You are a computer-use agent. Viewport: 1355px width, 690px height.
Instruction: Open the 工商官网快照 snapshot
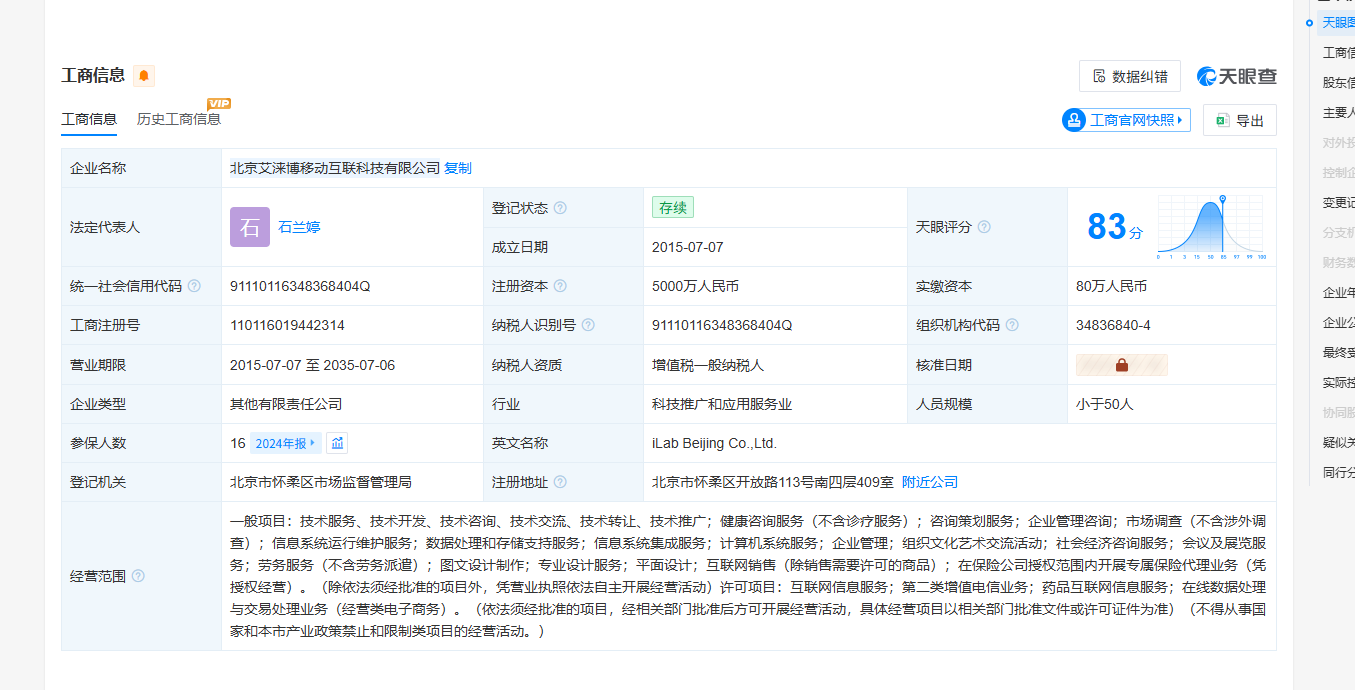(x=1126, y=120)
